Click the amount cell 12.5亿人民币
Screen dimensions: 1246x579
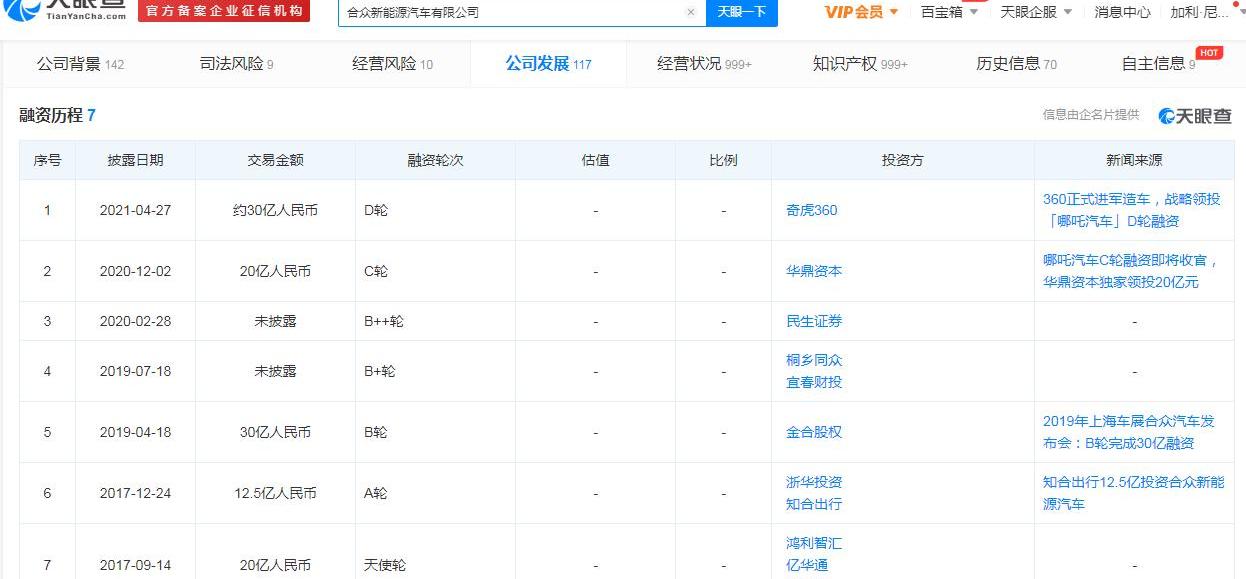[x=275, y=493]
